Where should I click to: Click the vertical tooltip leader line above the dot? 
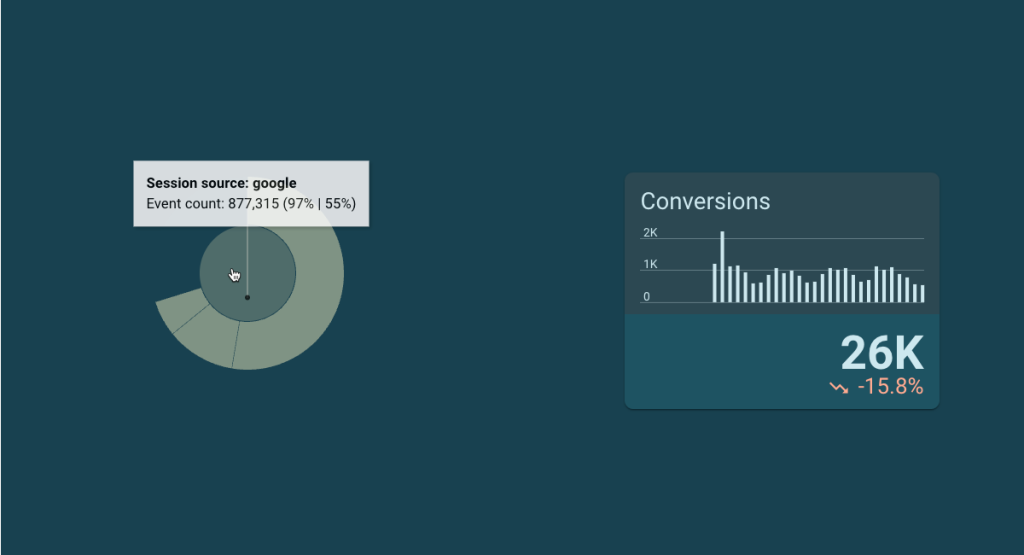pyautogui.click(x=248, y=261)
